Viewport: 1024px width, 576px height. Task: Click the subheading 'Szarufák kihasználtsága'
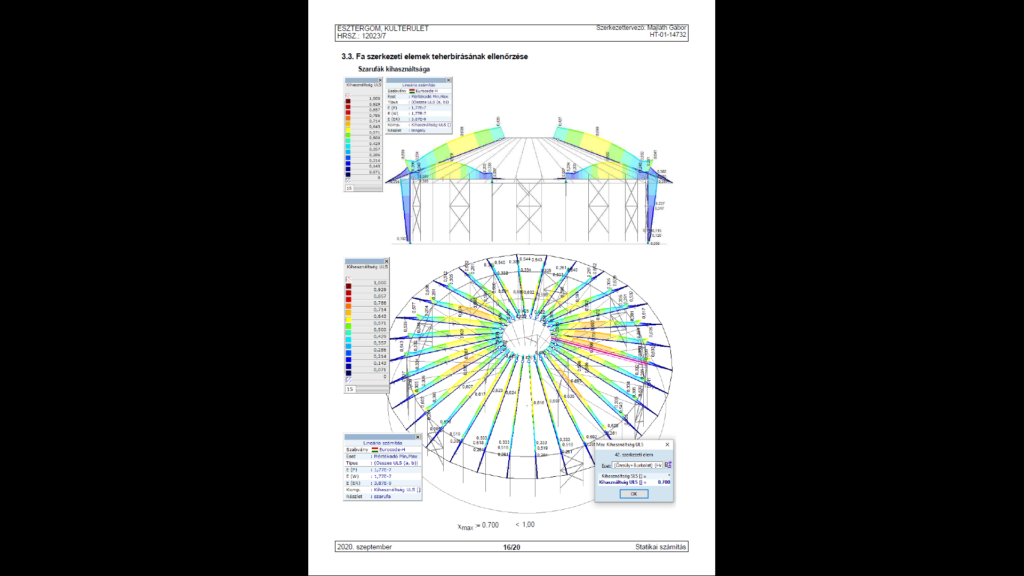click(394, 69)
